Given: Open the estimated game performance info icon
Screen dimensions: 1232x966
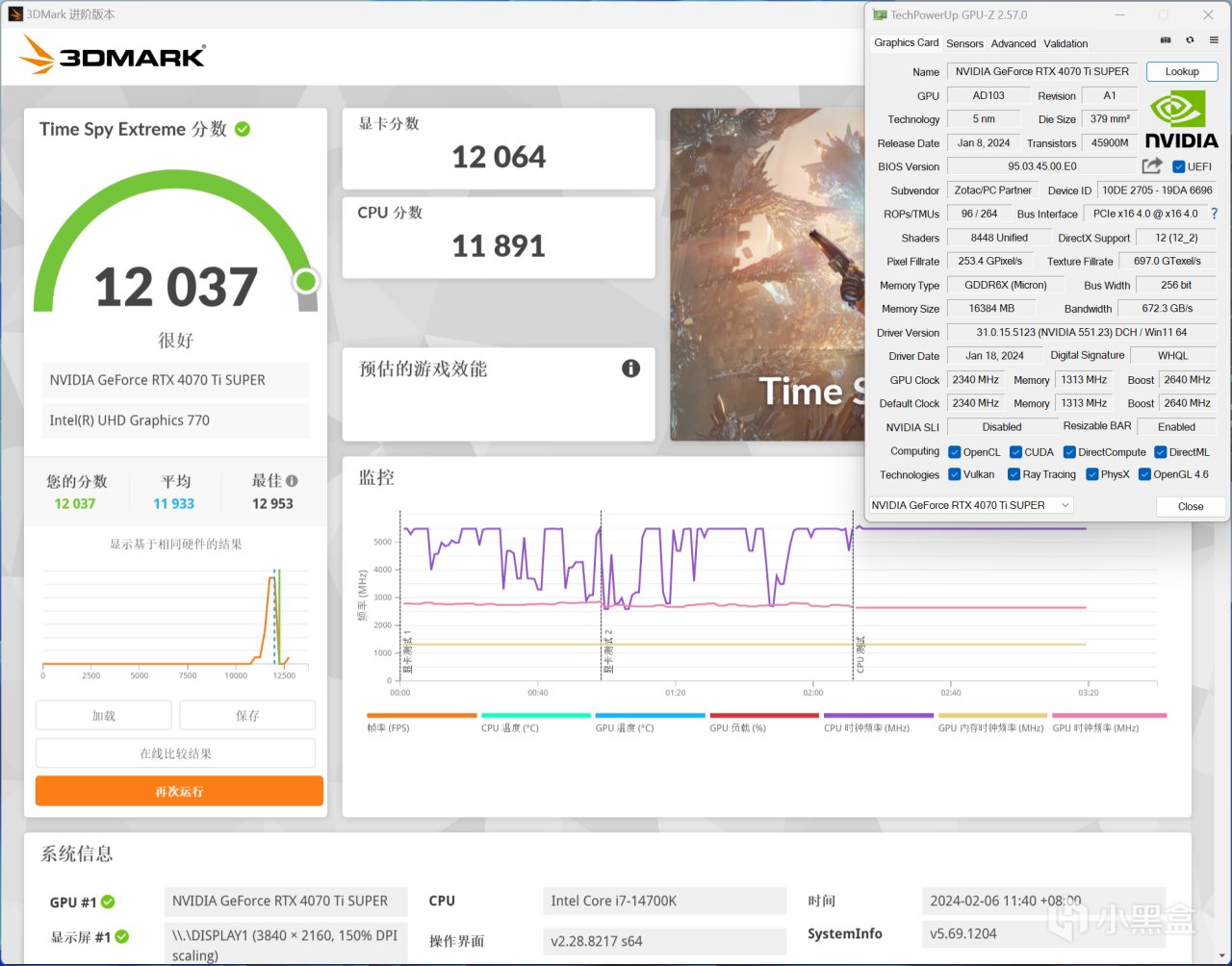Looking at the screenshot, I should click(x=630, y=369).
